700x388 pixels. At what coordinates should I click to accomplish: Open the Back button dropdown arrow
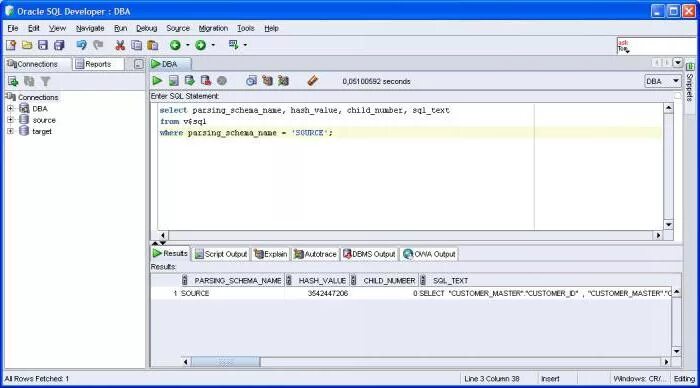pyautogui.click(x=188, y=45)
